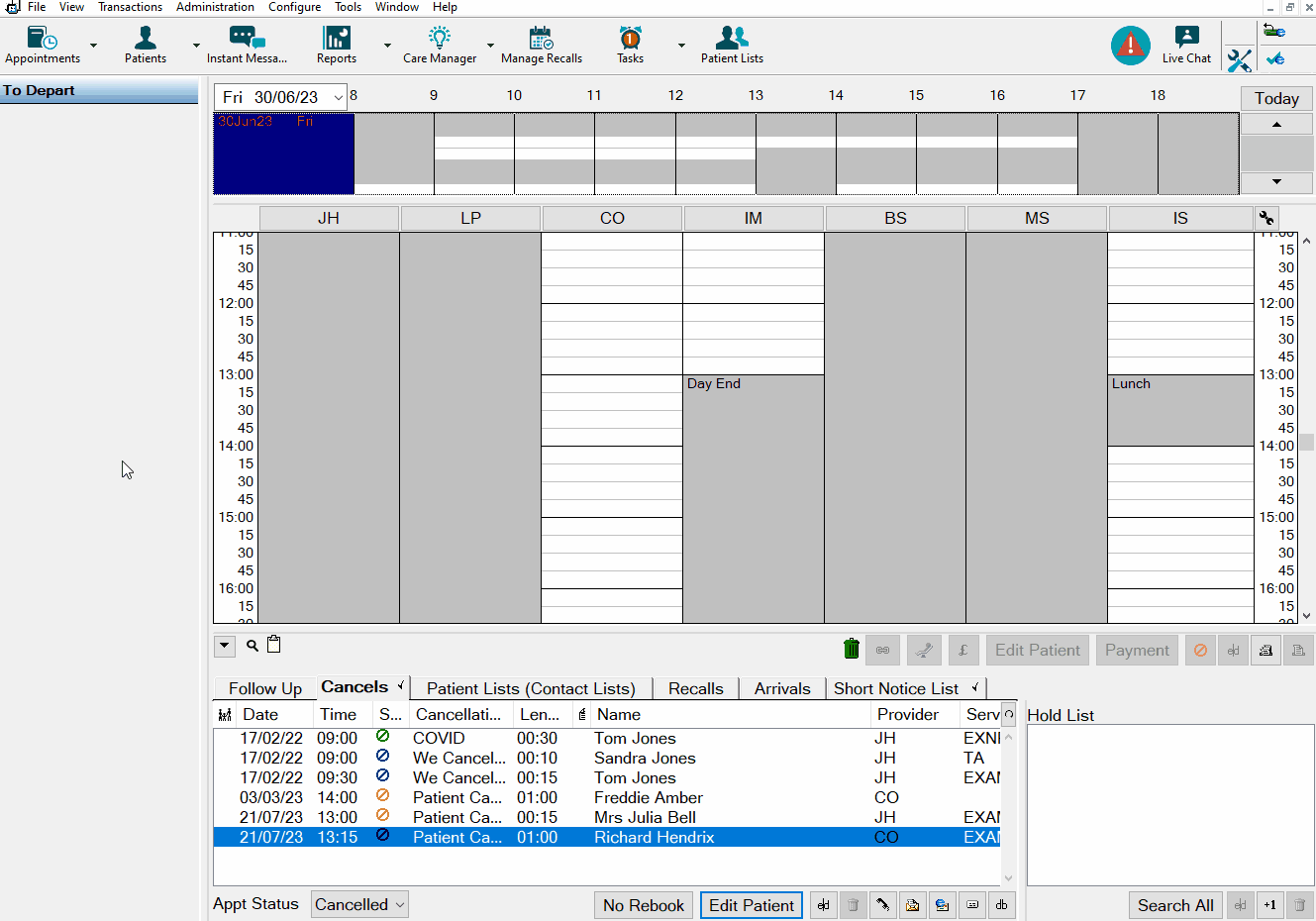Open the Appointments toolbar icon
Screen dimensions: 1316x921
click(42, 46)
